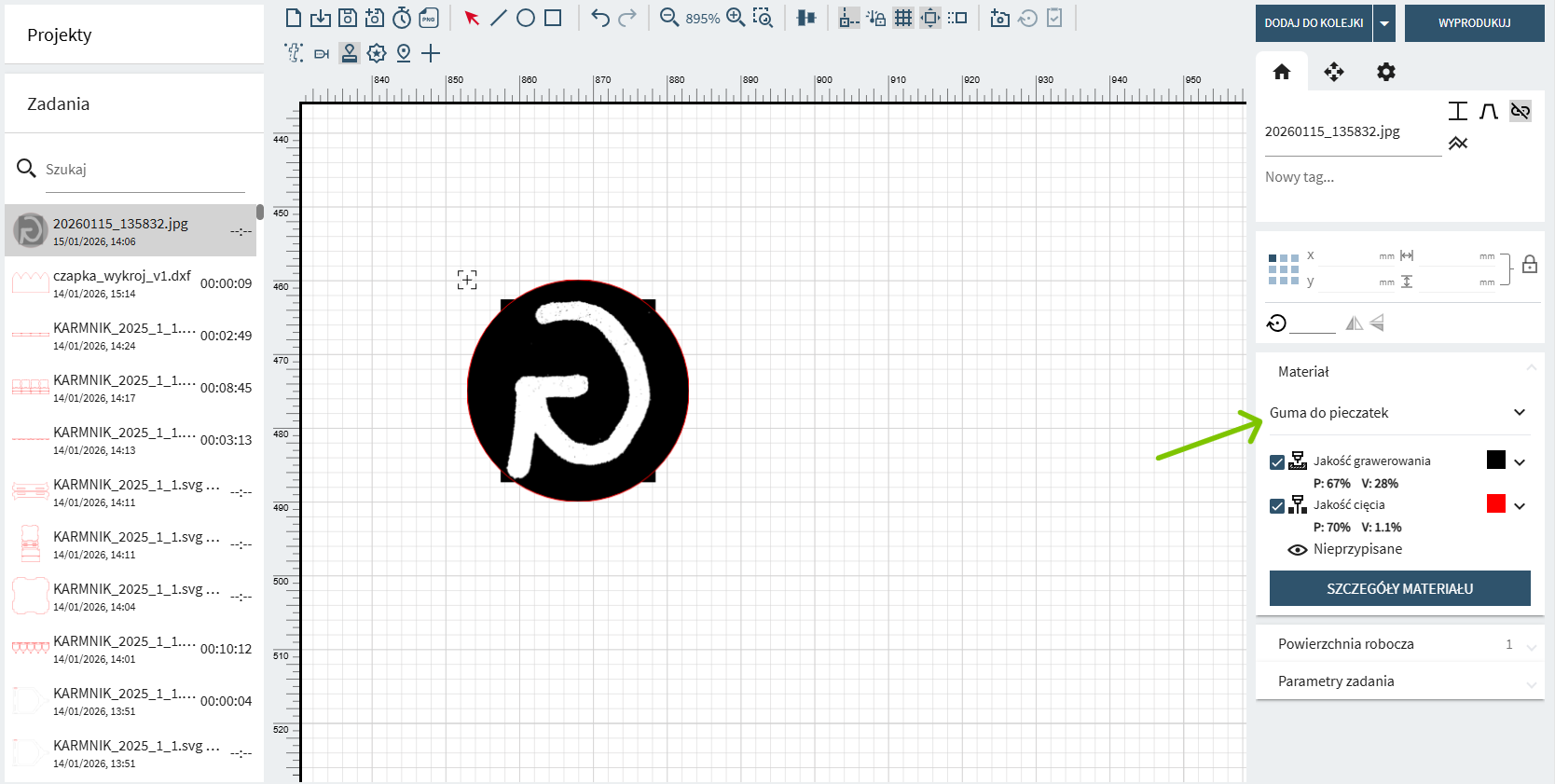Activate the stamp mode icon

(x=349, y=53)
